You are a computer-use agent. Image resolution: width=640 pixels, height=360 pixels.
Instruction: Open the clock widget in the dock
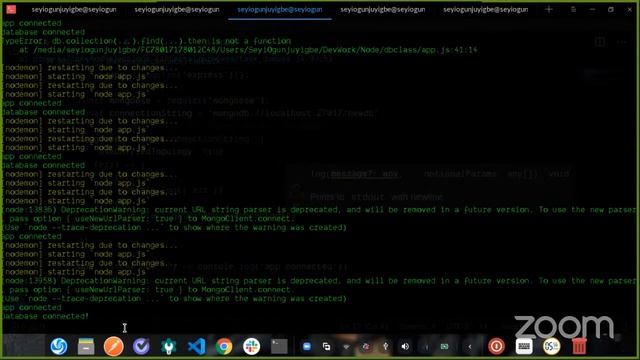click(x=551, y=346)
